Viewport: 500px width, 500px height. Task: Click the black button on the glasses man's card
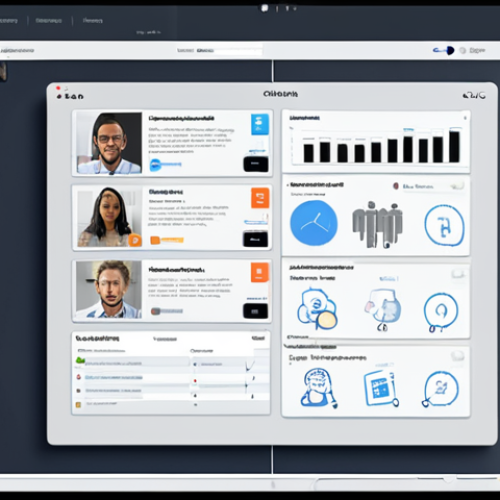(256, 164)
